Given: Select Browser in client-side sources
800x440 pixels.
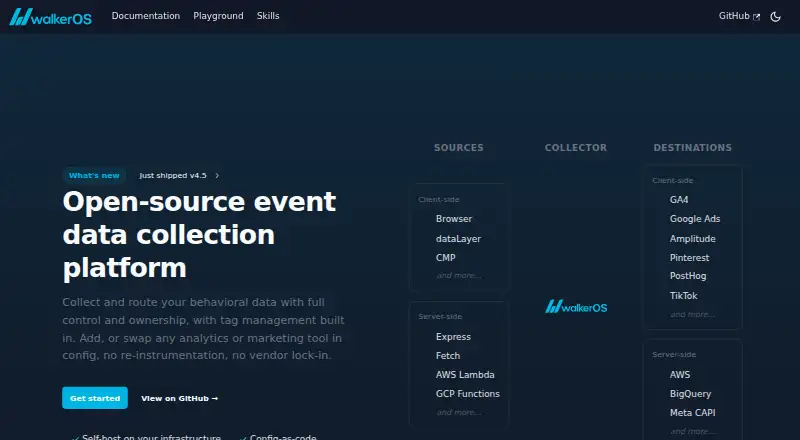Looking at the screenshot, I should coord(454,218).
